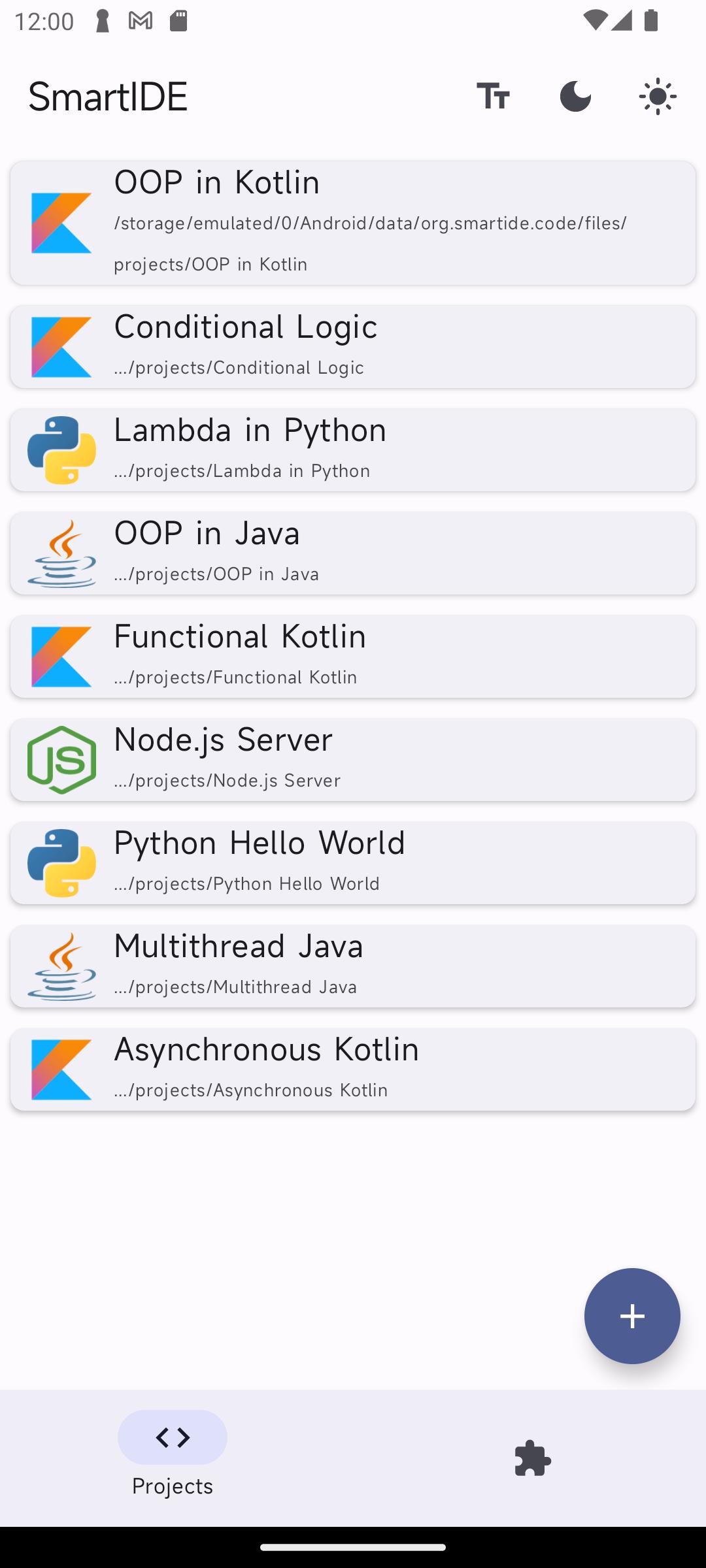Tap the Kotlin logo on OOP in Kotlin

tap(61, 223)
